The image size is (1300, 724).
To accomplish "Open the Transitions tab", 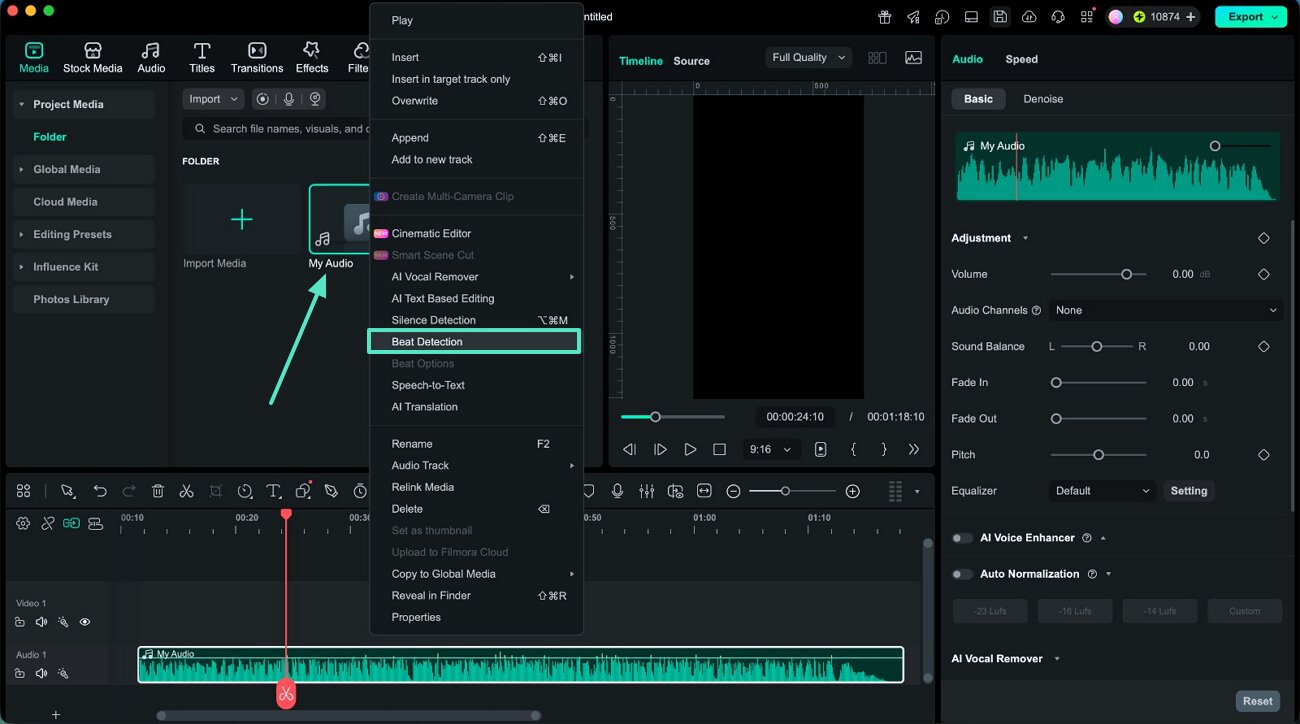I will click(x=257, y=58).
